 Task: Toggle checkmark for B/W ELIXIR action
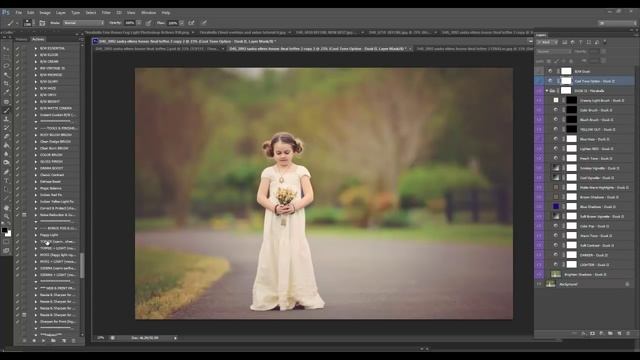18,55
